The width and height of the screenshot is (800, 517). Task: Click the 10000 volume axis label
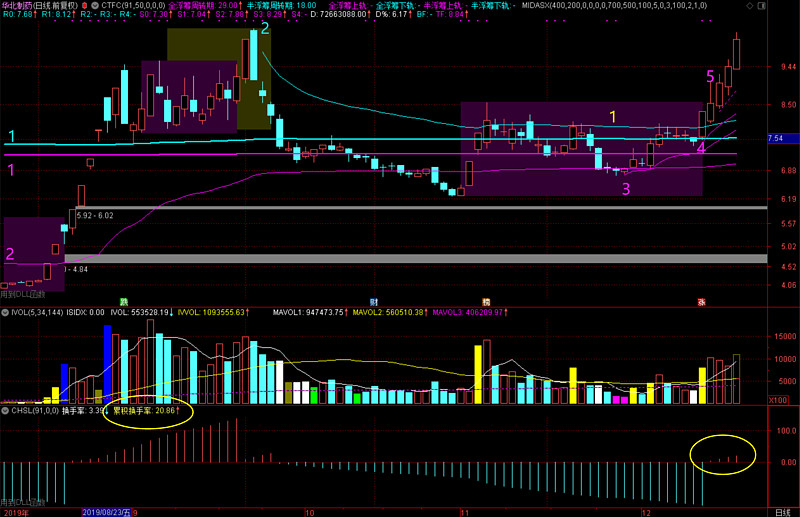[785, 359]
